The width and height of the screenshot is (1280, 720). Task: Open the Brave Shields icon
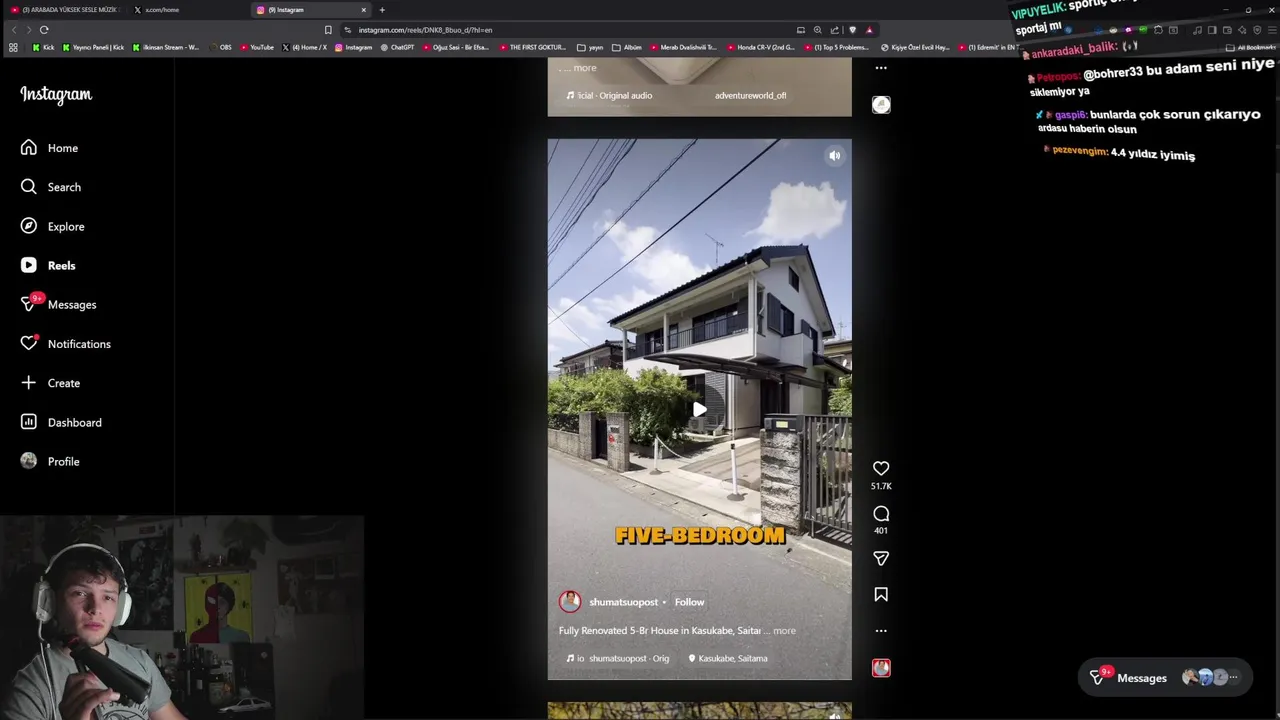[x=852, y=30]
